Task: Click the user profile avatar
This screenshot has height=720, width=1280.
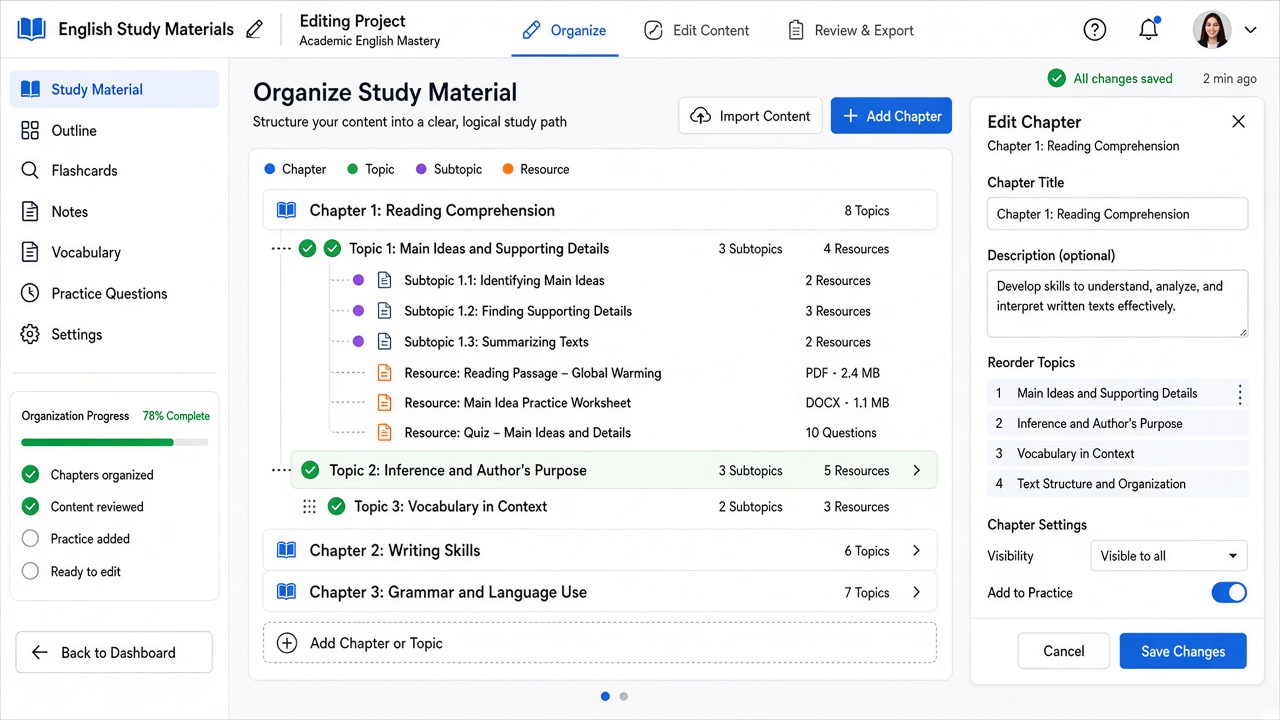Action: [x=1212, y=29]
